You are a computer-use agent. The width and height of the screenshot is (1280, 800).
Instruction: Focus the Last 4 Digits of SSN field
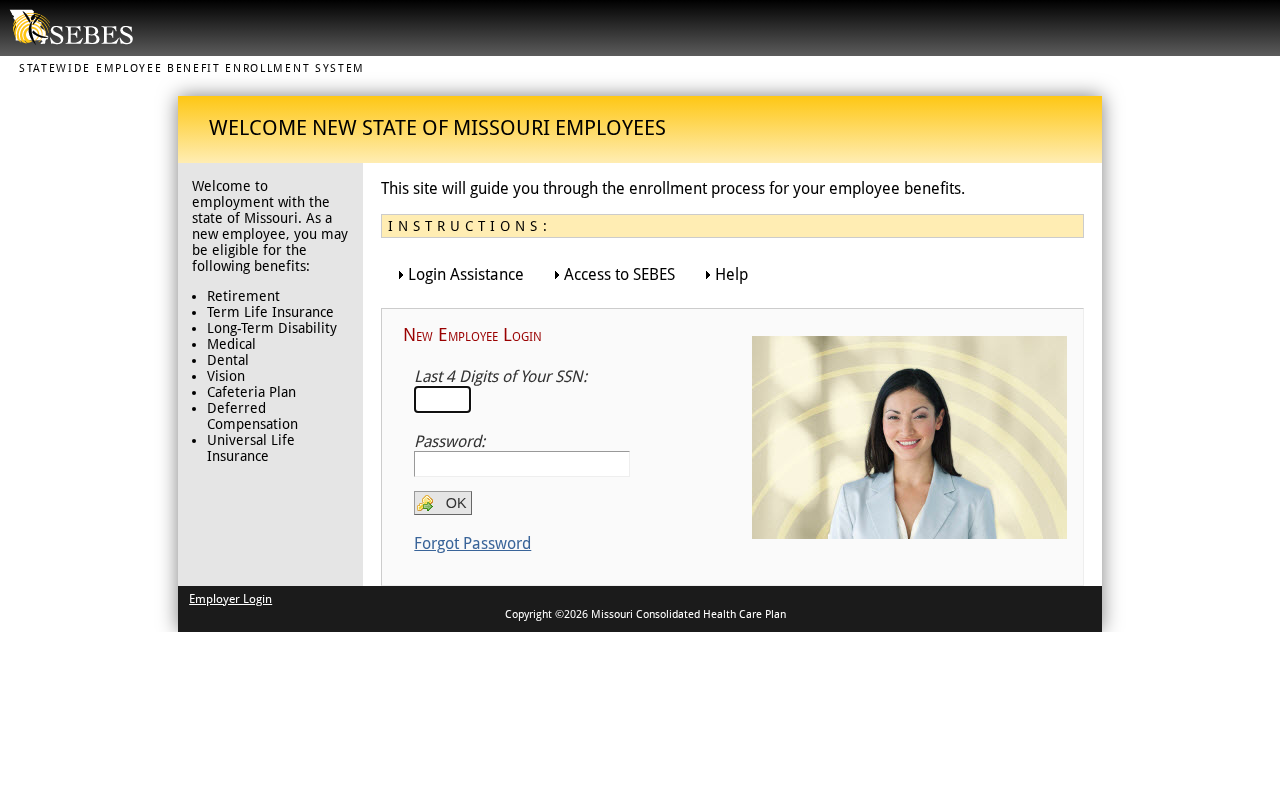(x=442, y=400)
